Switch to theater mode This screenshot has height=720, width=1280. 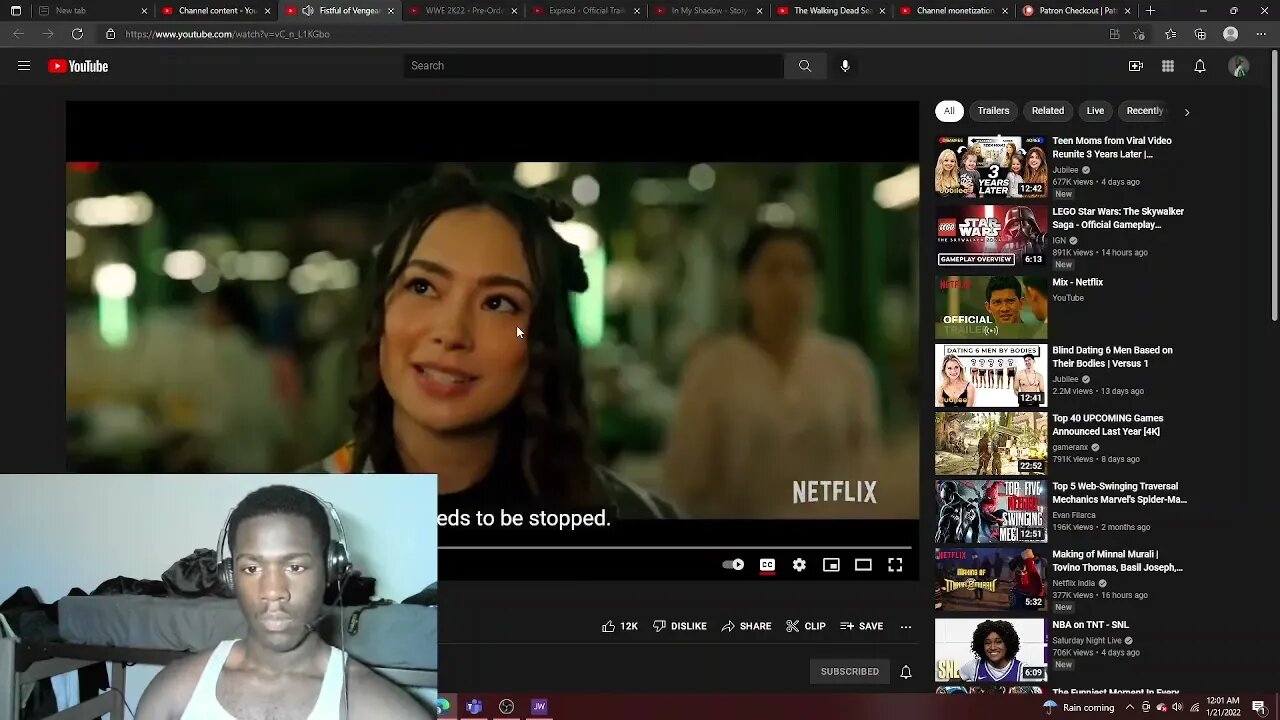863,565
